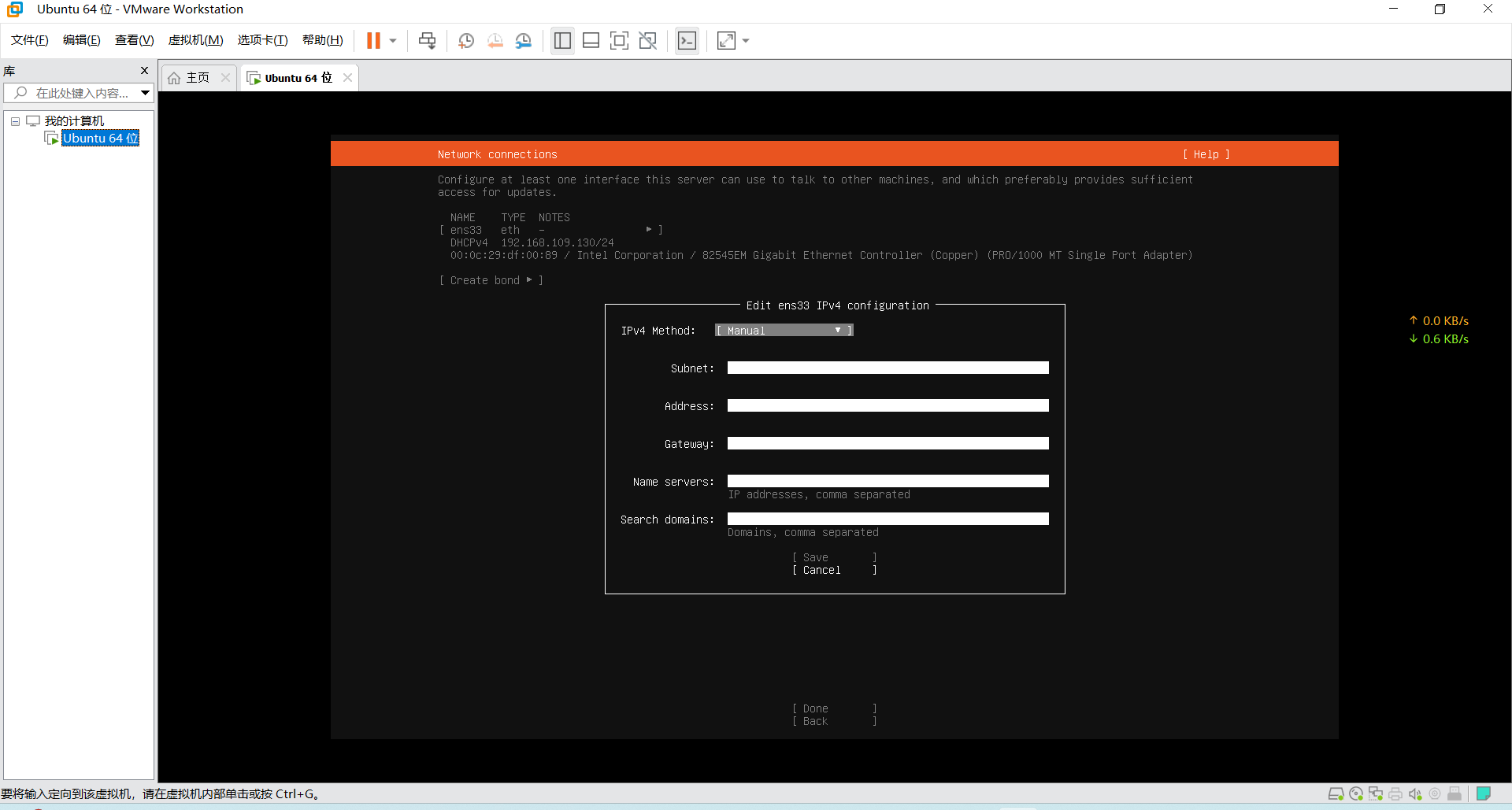Screen dimensions: 1512x810
Task: Expand the stretch display options arrow
Action: 746,41
